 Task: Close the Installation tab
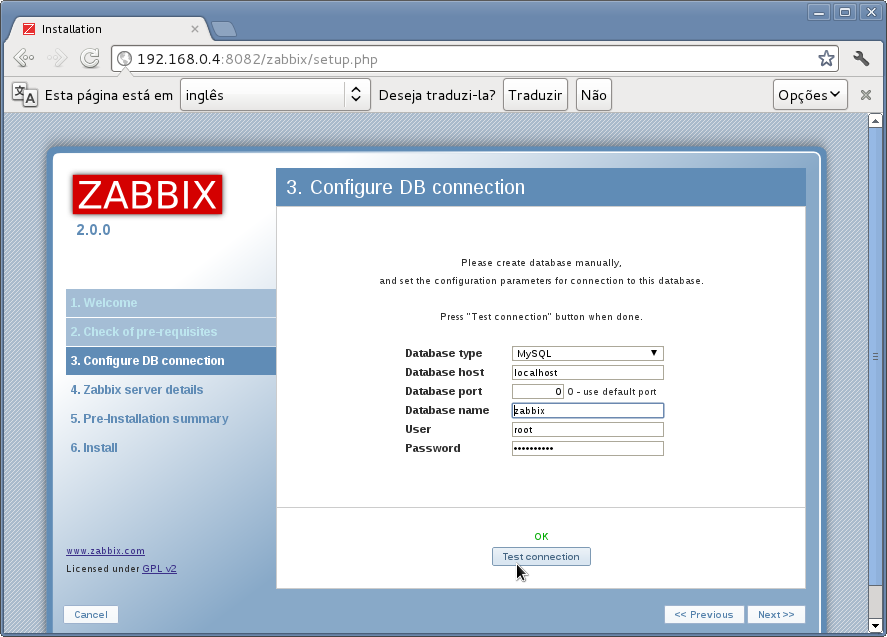pyautogui.click(x=195, y=29)
